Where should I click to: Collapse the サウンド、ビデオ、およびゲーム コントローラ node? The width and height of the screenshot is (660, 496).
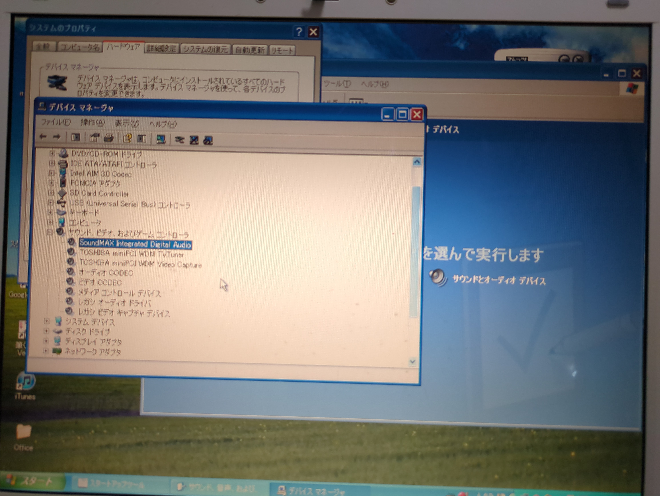50,232
